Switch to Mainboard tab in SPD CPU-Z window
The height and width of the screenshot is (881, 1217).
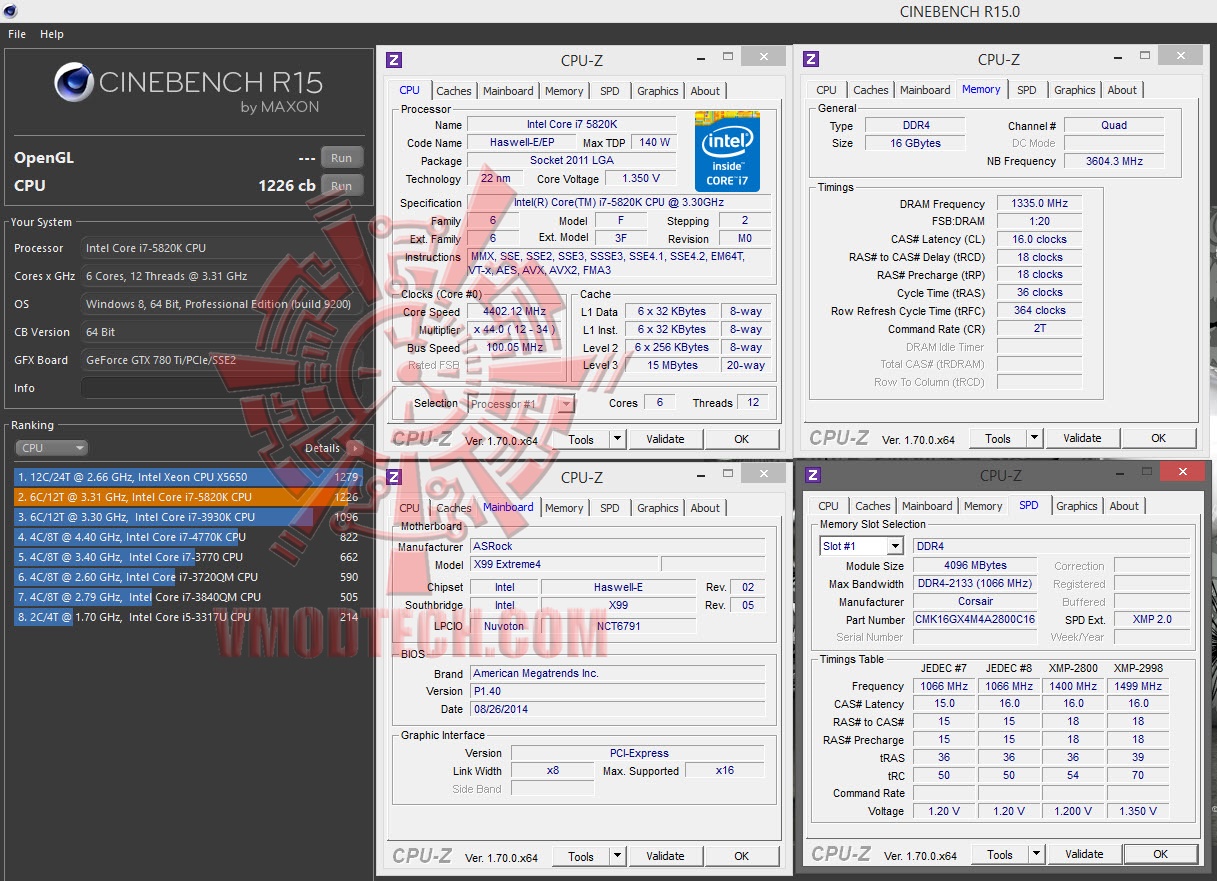tap(927, 506)
